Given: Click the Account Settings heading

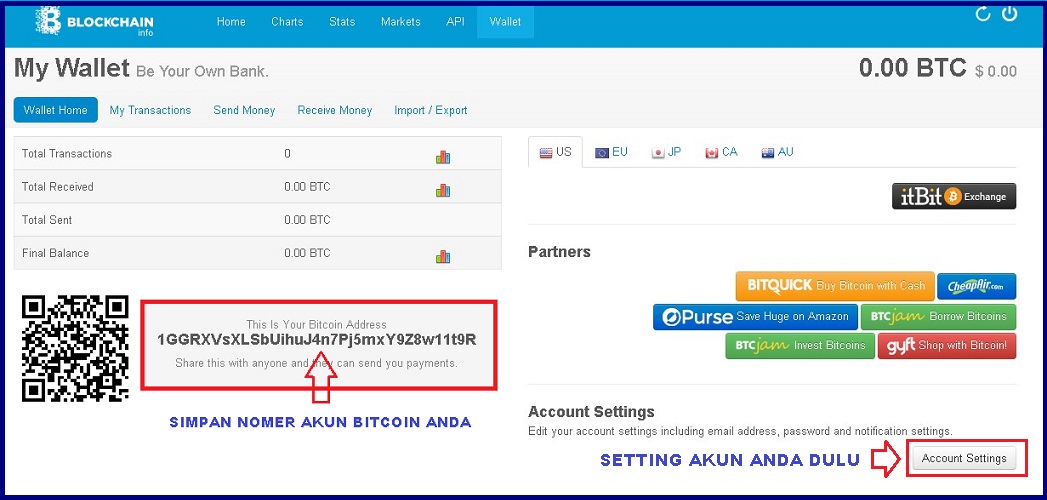Looking at the screenshot, I should tap(592, 412).
